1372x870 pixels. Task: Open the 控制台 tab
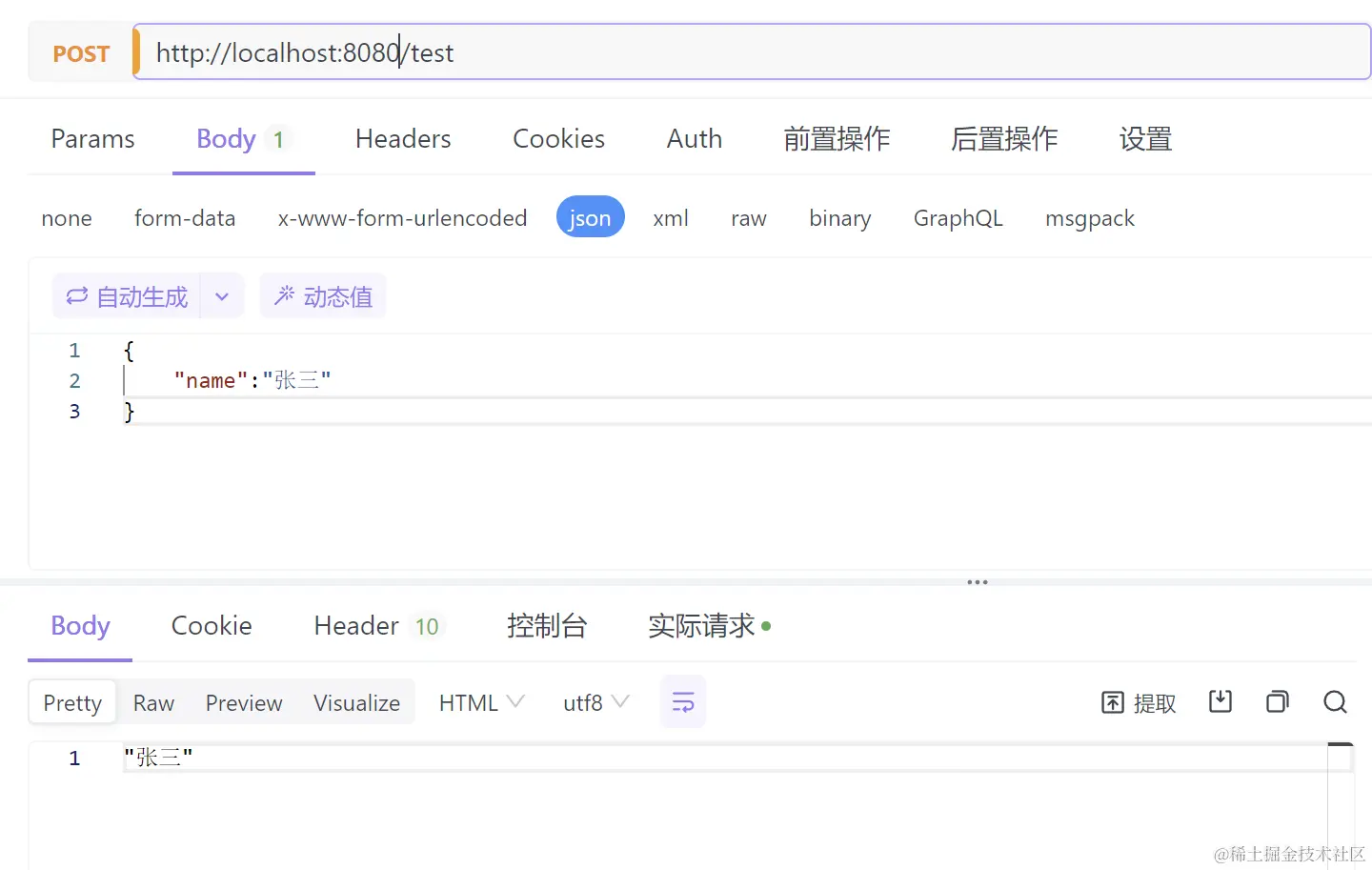pos(547,626)
